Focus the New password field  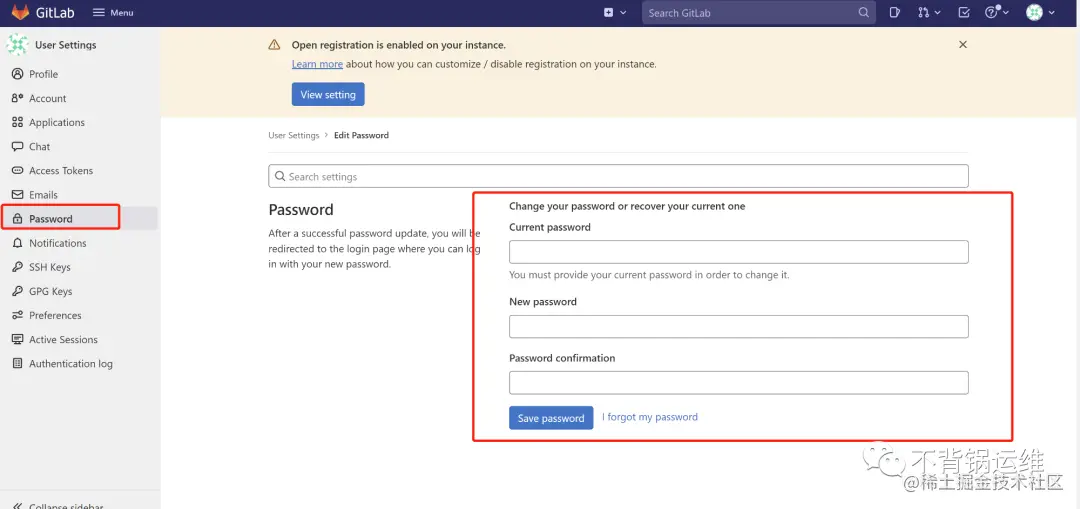click(x=738, y=326)
